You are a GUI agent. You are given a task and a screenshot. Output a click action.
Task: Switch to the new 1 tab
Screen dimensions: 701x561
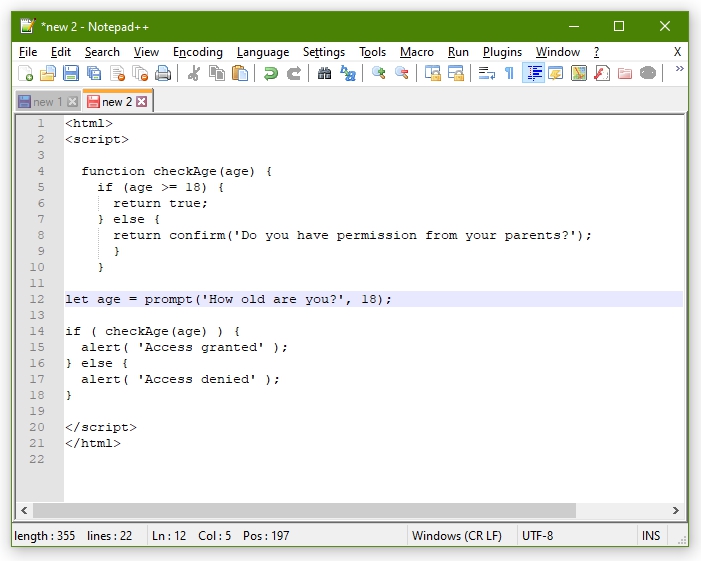(x=48, y=102)
